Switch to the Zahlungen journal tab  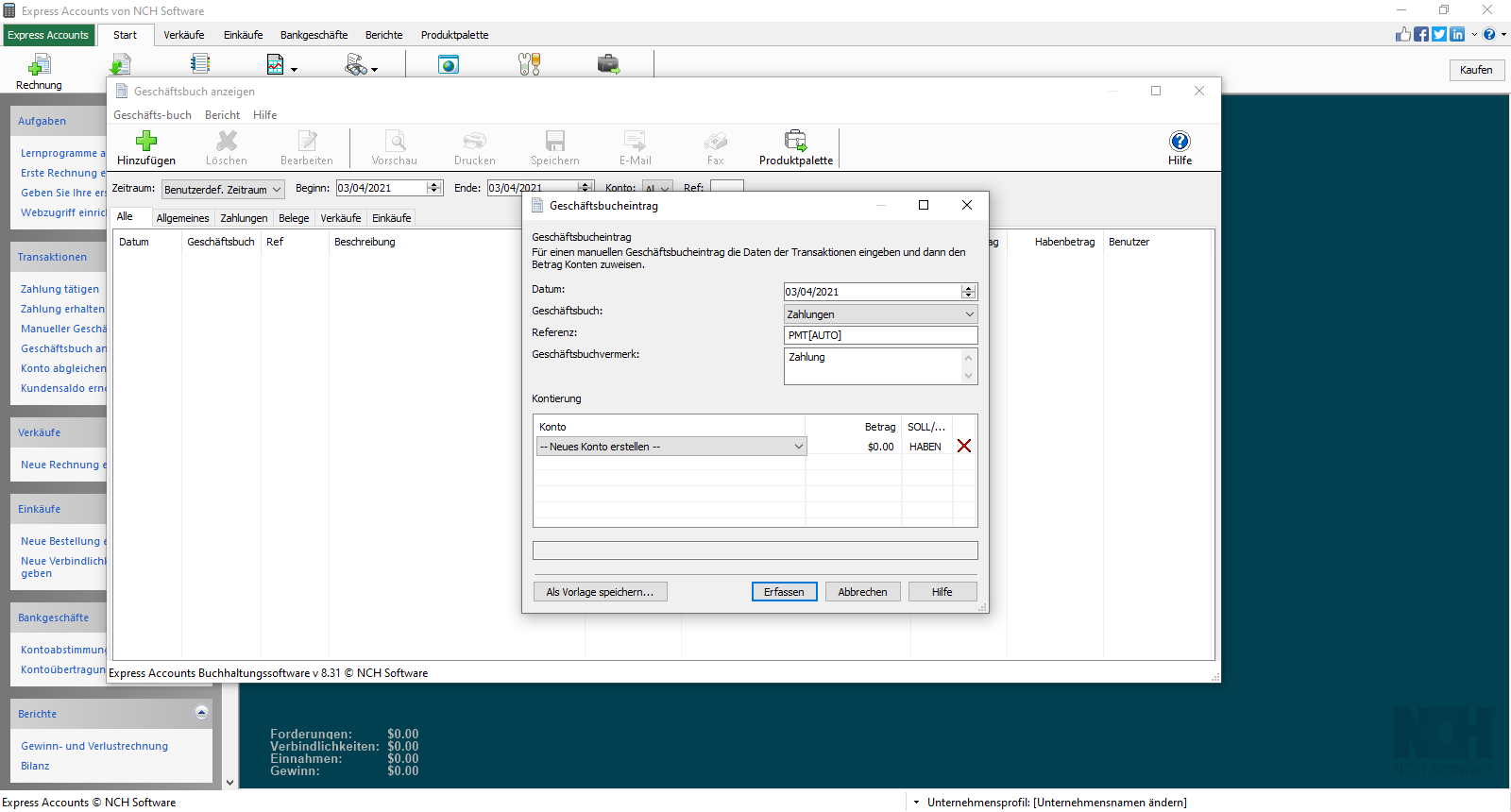pyautogui.click(x=245, y=218)
